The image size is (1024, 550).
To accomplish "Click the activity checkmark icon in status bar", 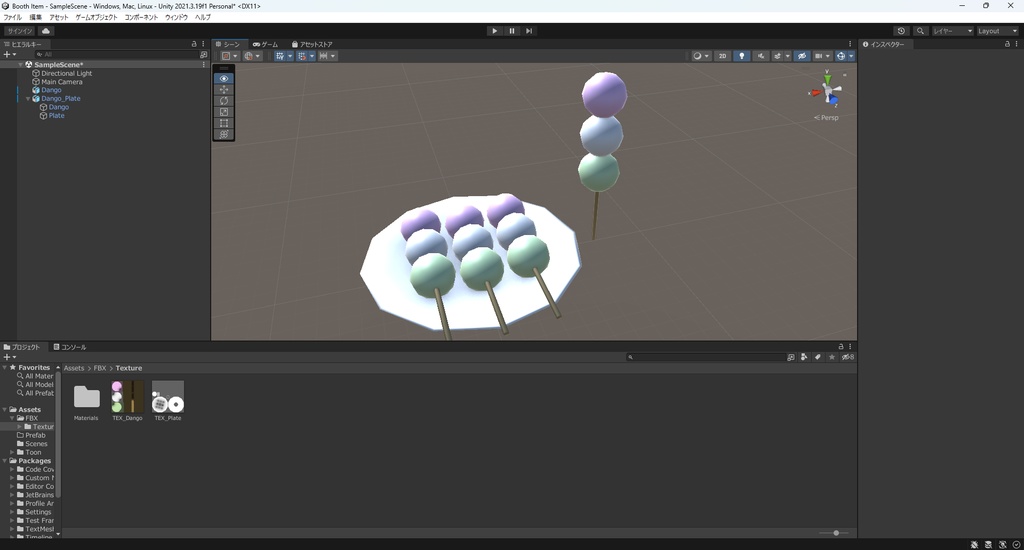I will [x=1016, y=545].
